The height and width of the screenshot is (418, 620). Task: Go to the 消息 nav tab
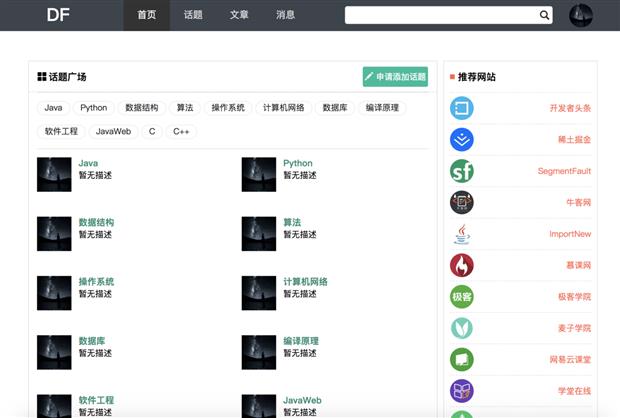(285, 15)
